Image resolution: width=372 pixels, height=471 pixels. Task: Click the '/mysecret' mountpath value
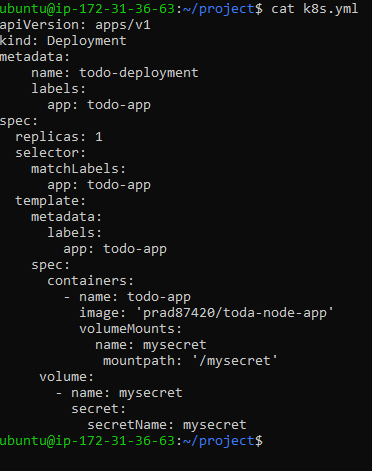pyautogui.click(x=235, y=361)
